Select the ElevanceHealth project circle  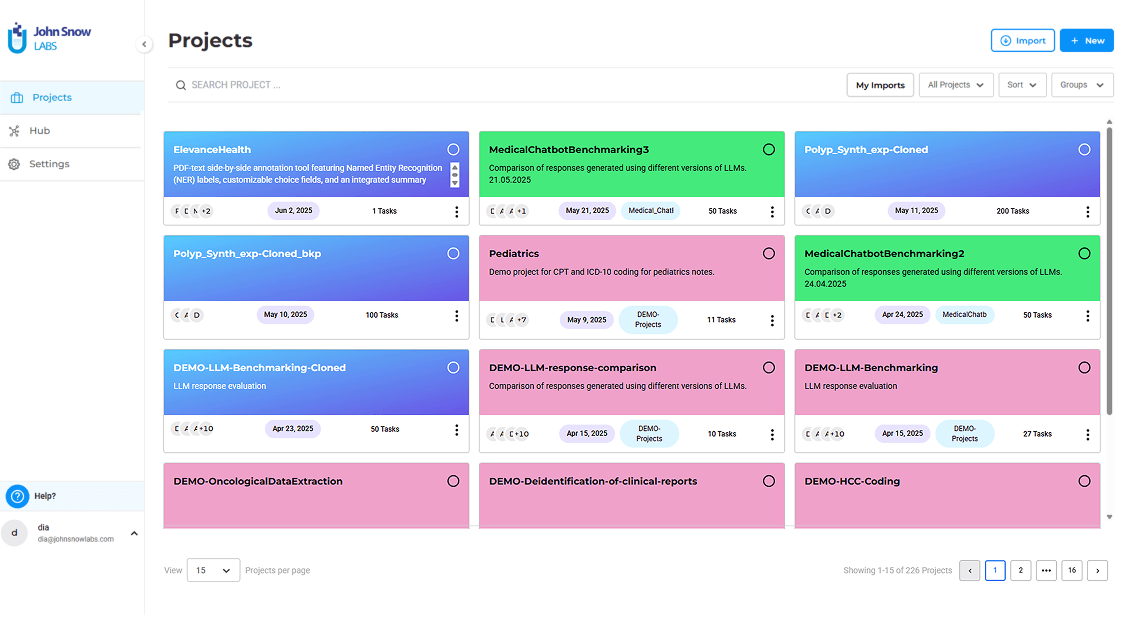(453, 150)
